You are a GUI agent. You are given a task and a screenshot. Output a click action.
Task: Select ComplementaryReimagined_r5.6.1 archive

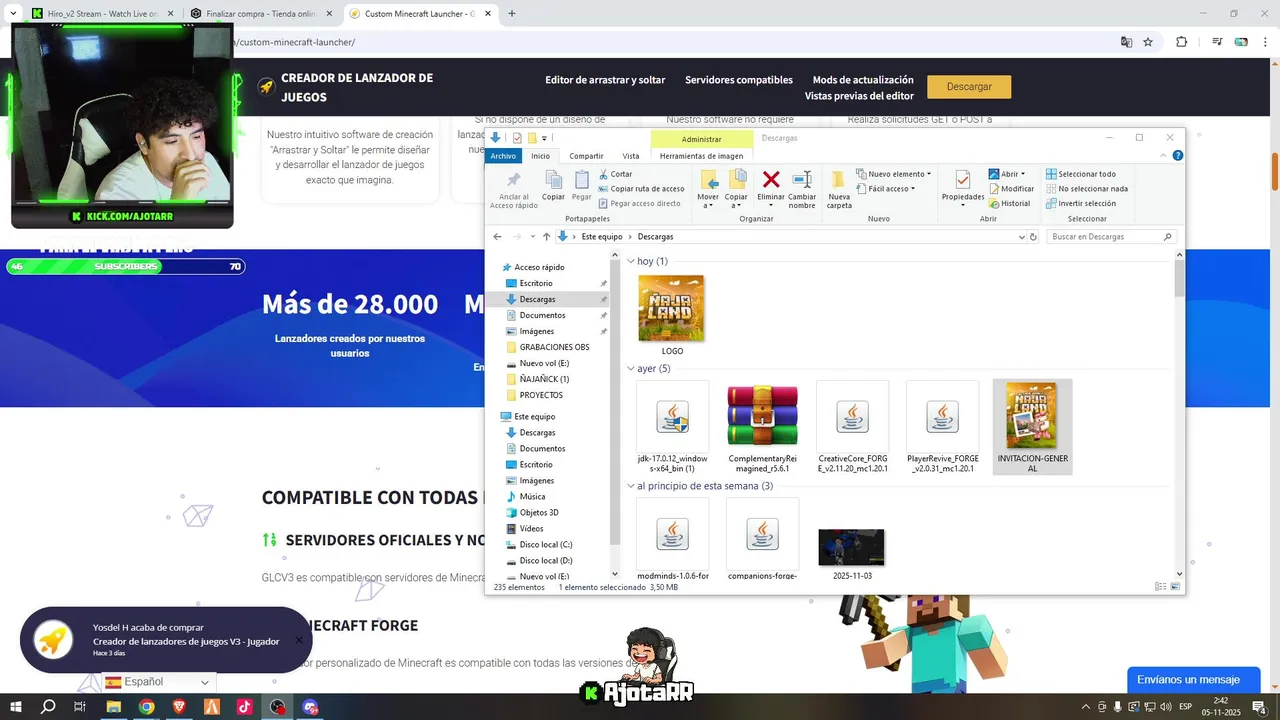click(x=762, y=427)
